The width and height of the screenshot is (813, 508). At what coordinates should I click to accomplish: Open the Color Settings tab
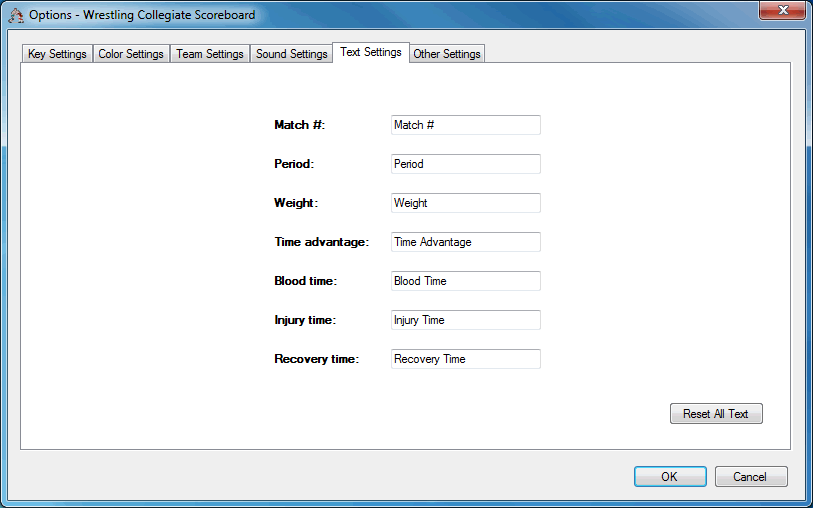131,54
